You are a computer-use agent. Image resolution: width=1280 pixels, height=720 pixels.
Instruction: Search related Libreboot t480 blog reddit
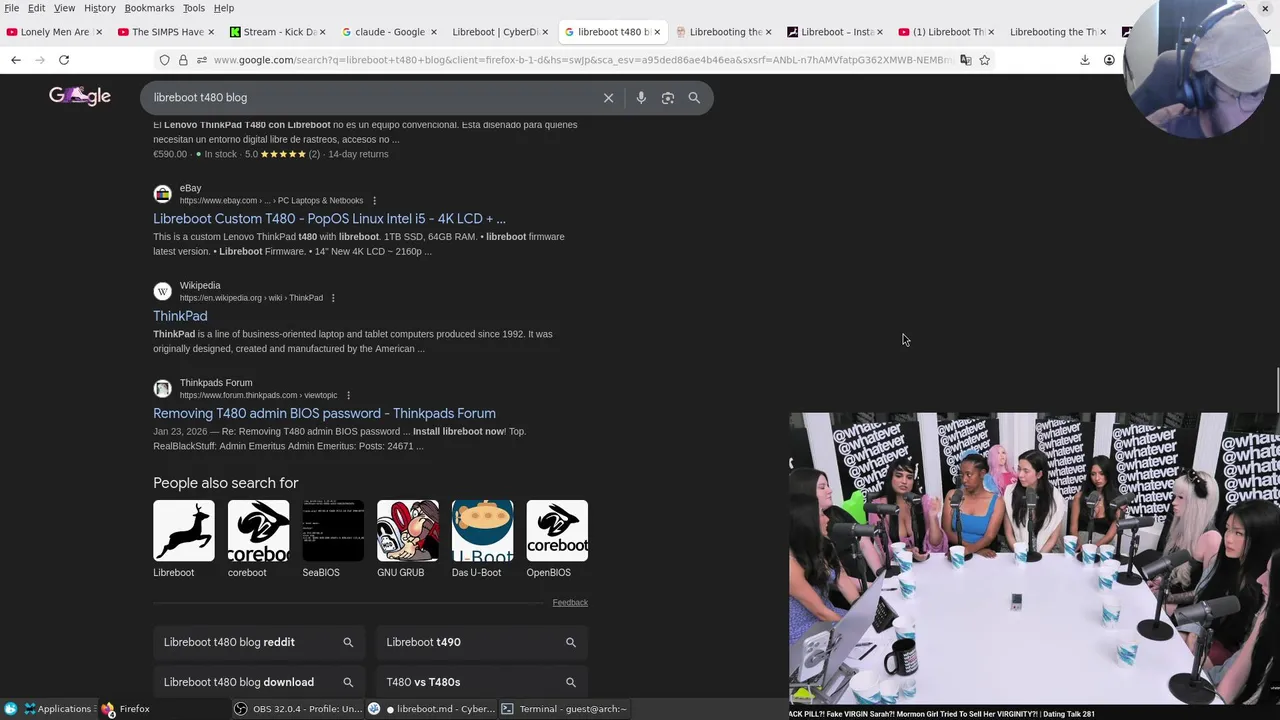(x=259, y=642)
